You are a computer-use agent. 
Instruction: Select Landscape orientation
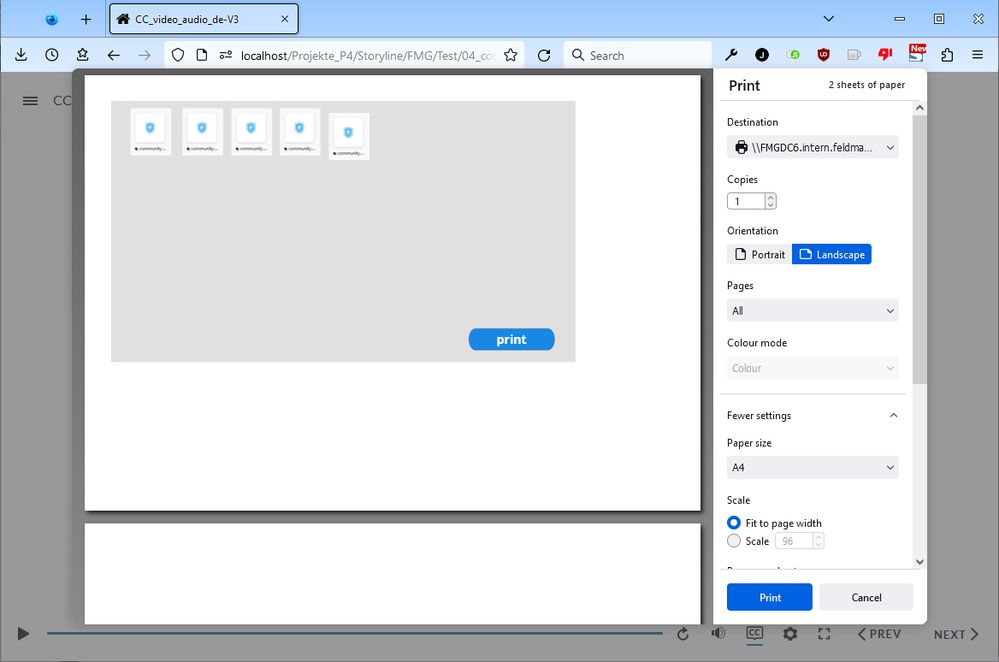coord(831,254)
